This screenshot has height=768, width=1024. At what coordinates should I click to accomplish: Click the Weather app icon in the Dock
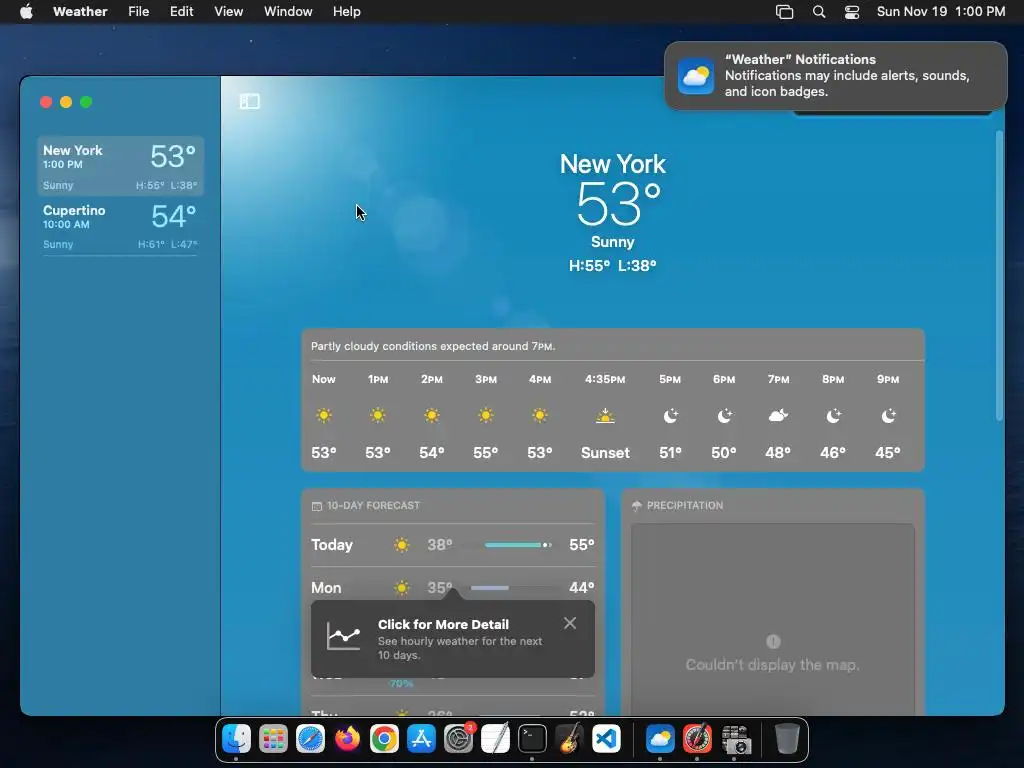pyautogui.click(x=660, y=739)
